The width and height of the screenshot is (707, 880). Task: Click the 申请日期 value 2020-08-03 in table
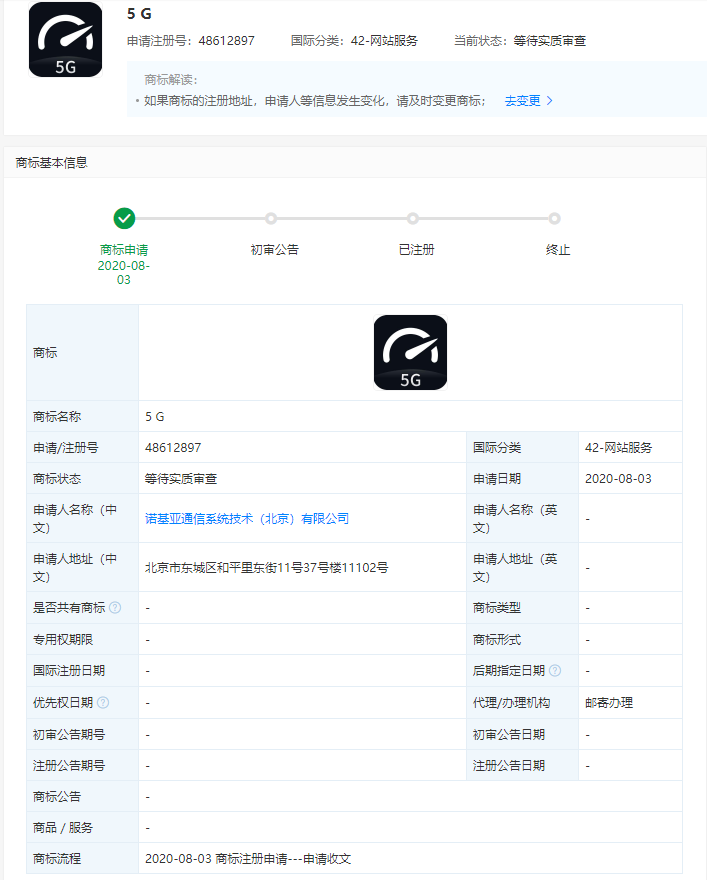point(618,479)
